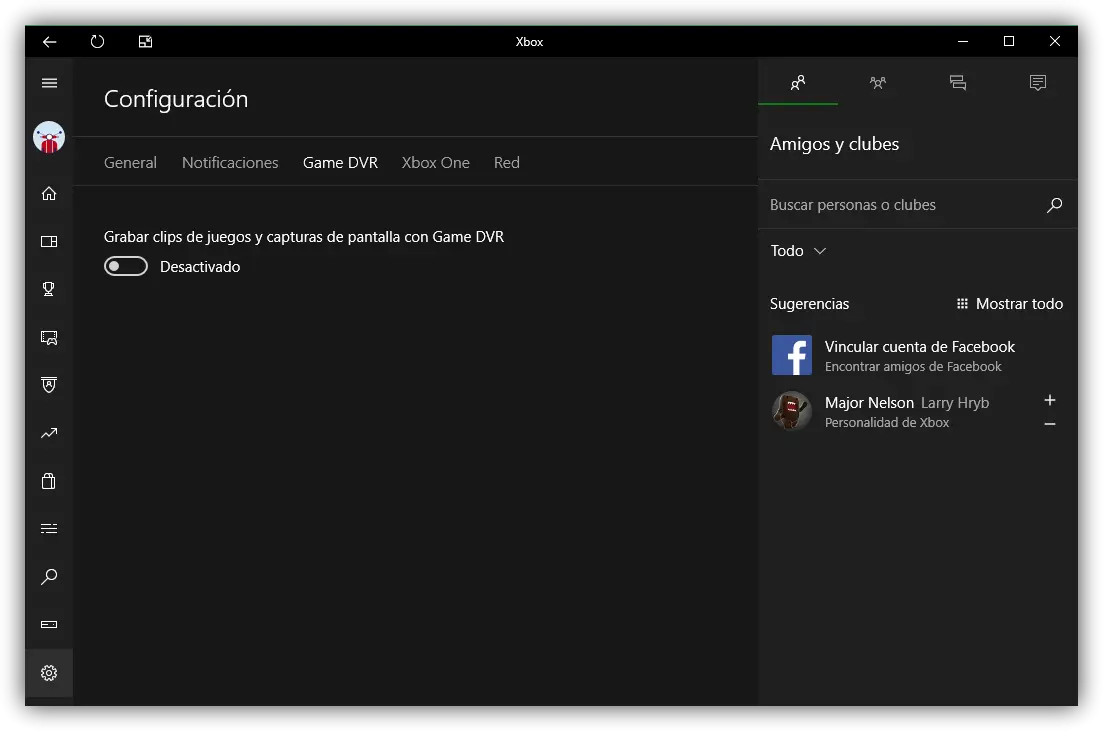Screen dimensions: 1103x731
Task: Click Major Nelson avatar picture
Action: [791, 411]
